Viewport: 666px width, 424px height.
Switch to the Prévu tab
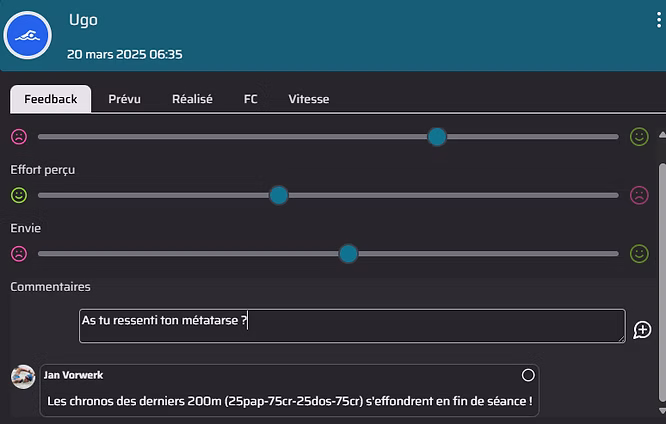click(x=124, y=99)
